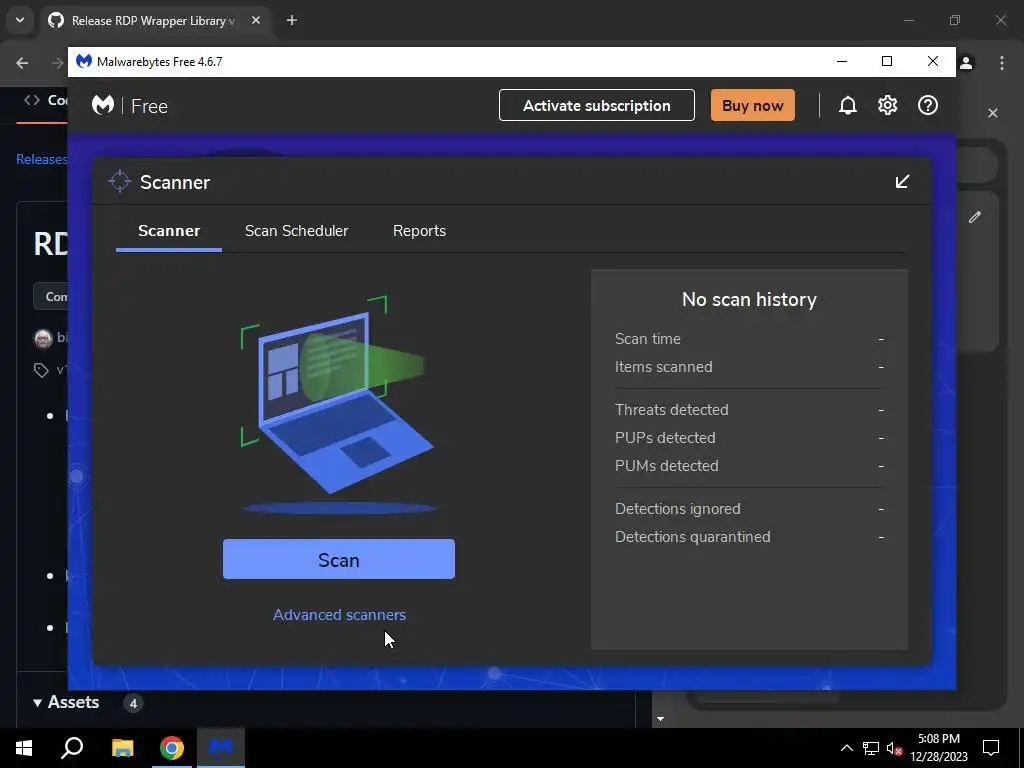This screenshot has height=768, width=1024.
Task: Open the Chrome tab search dropdown
Action: coord(20,20)
